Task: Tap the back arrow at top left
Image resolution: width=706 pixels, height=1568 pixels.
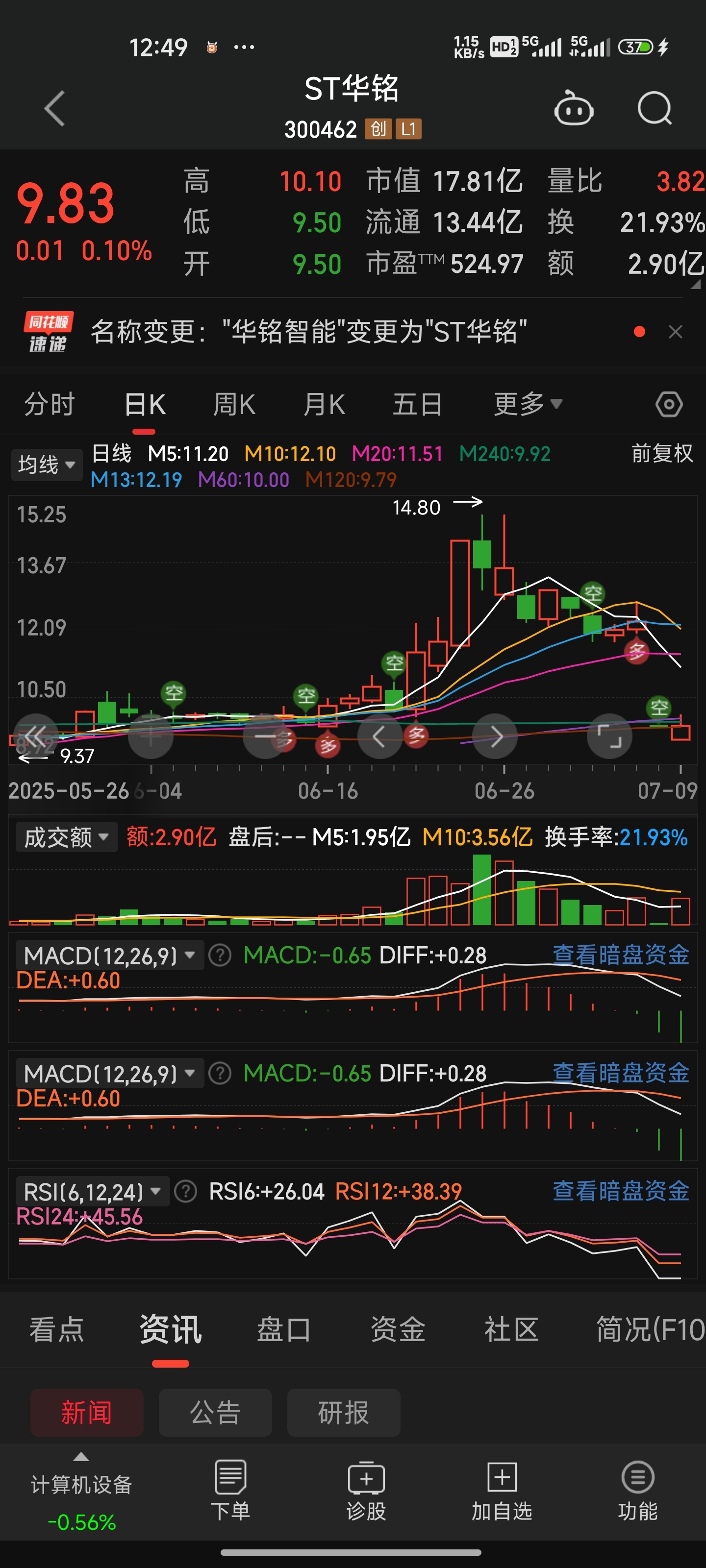Action: [54, 109]
